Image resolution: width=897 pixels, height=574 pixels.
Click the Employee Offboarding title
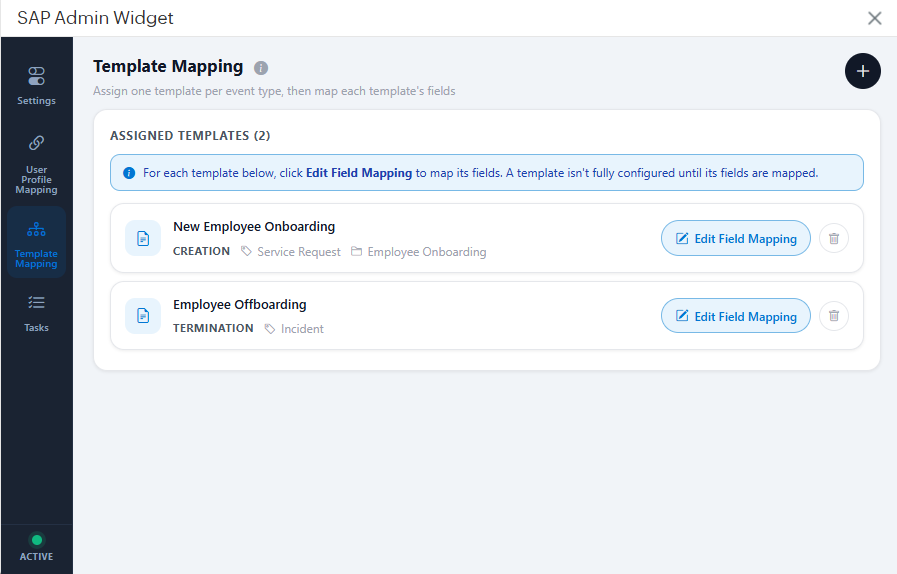[x=240, y=304]
